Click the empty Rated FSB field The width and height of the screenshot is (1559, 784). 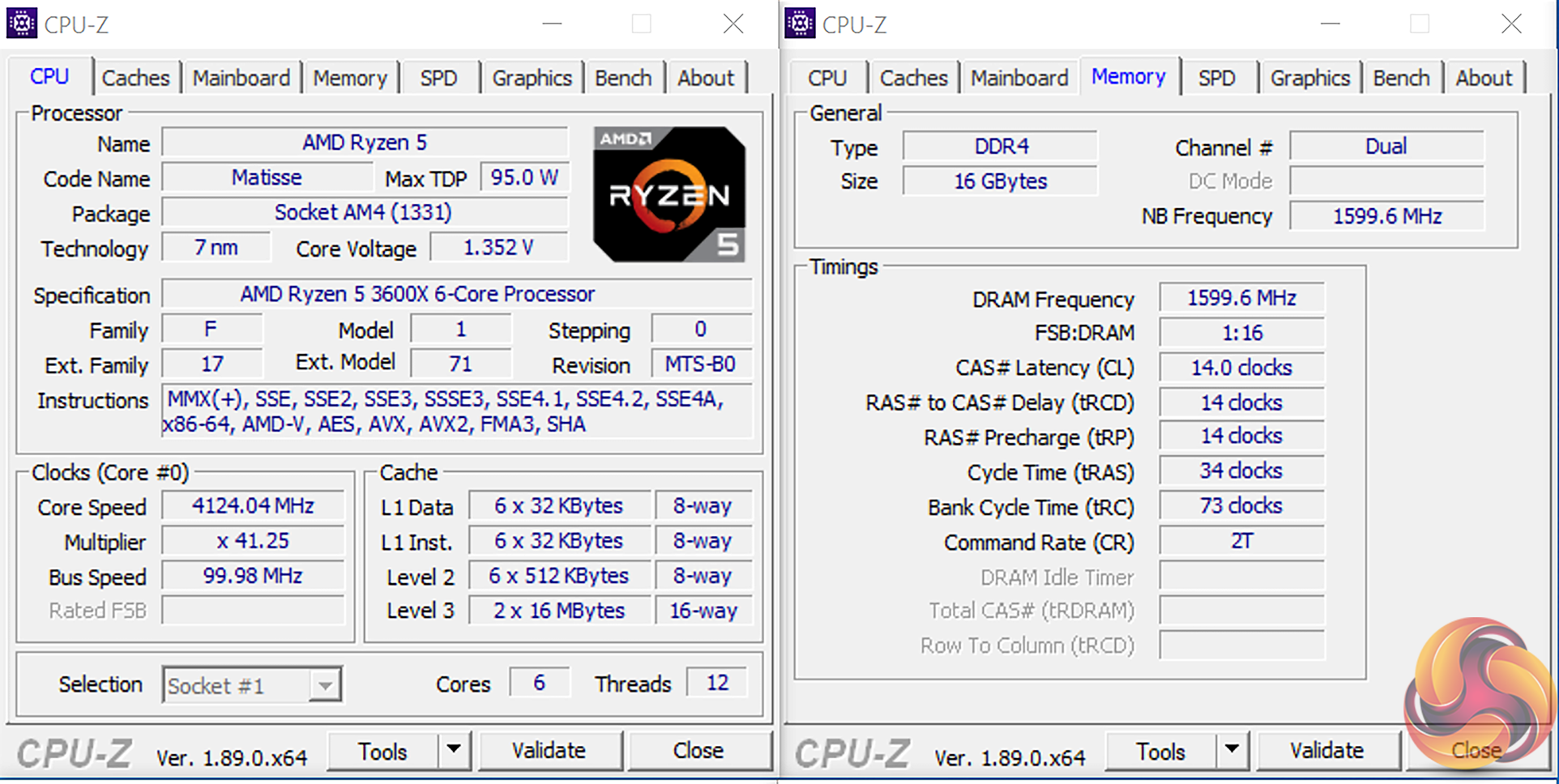253,610
